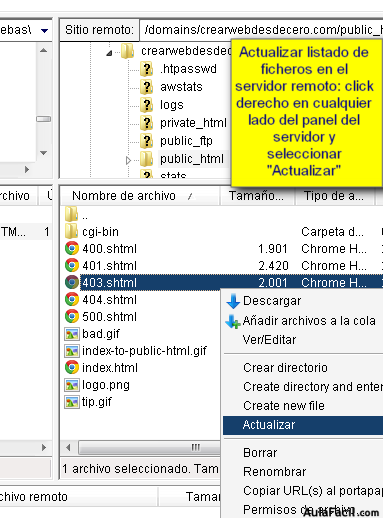383x518 pixels.
Task: Sort by the Nombre de archivo column
Action: coord(140,196)
